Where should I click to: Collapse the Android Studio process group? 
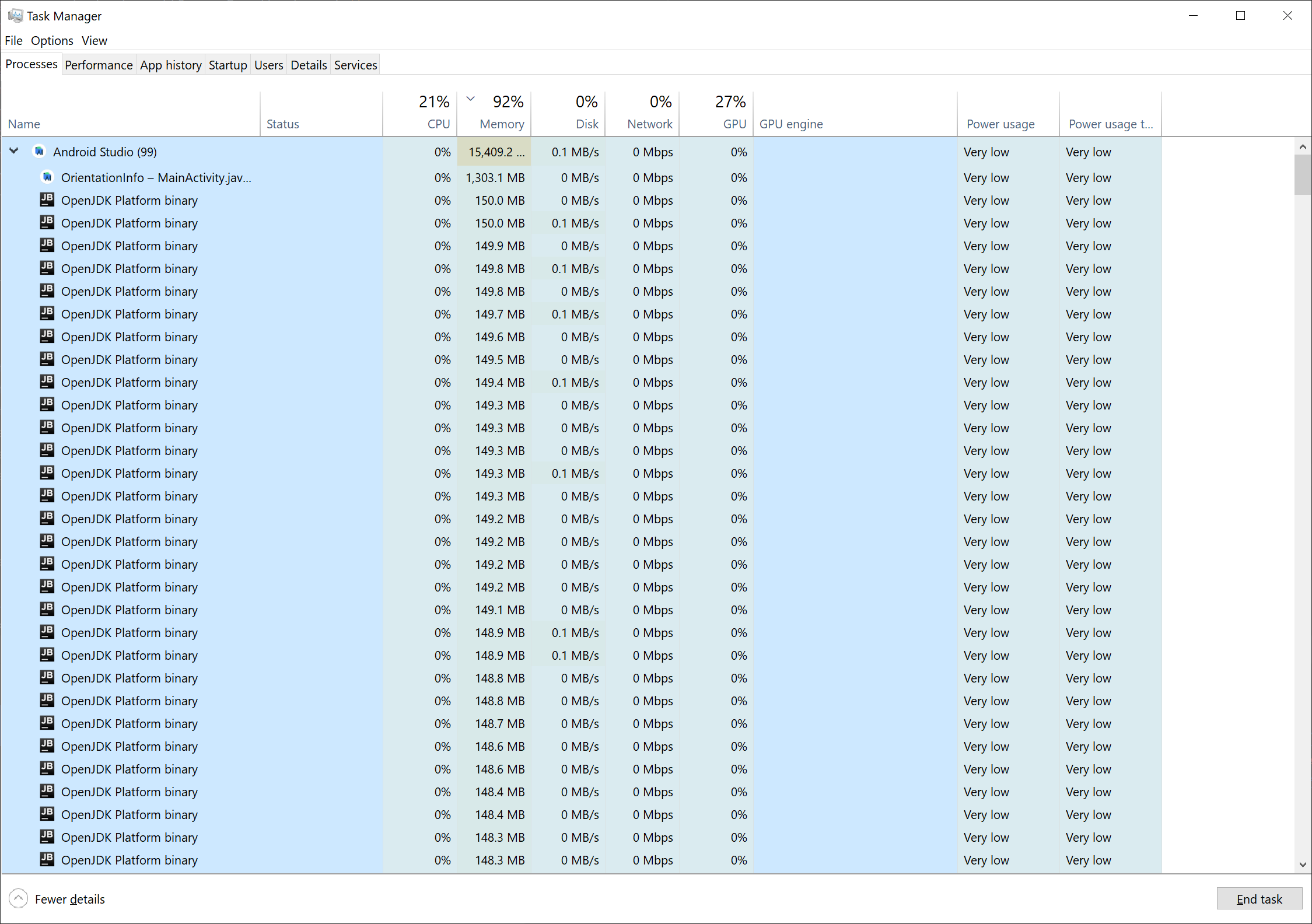click(14, 151)
